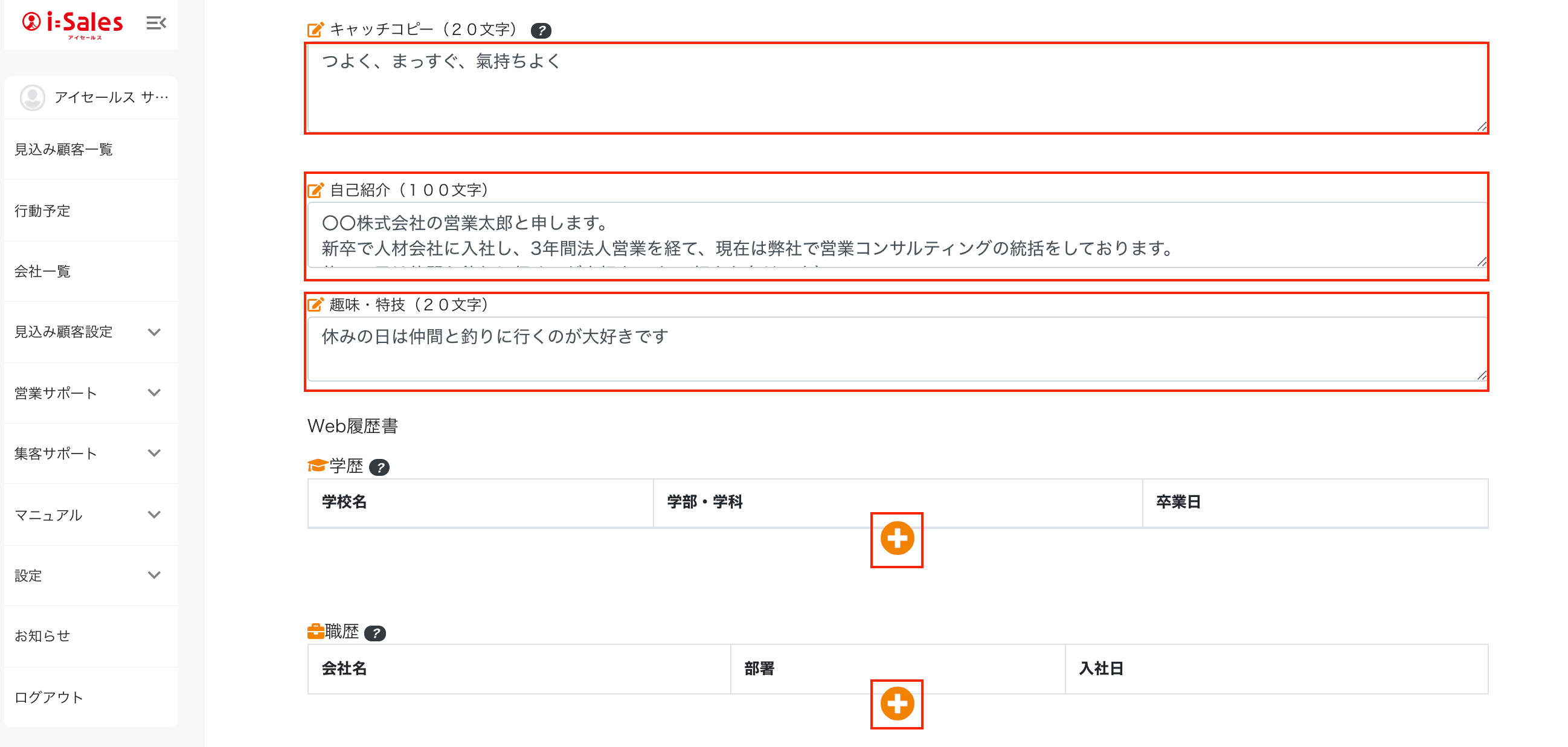Click the user avatar icon
This screenshot has width=1568, height=747.
pos(32,97)
